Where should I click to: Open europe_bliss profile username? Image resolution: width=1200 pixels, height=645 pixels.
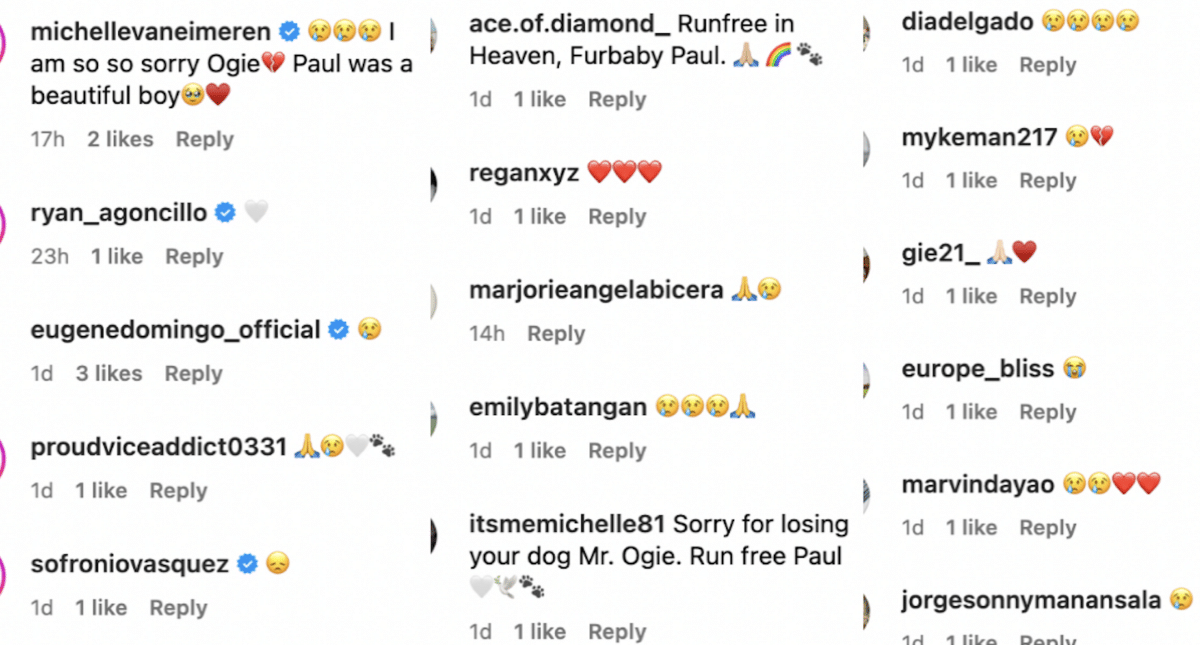(978, 369)
